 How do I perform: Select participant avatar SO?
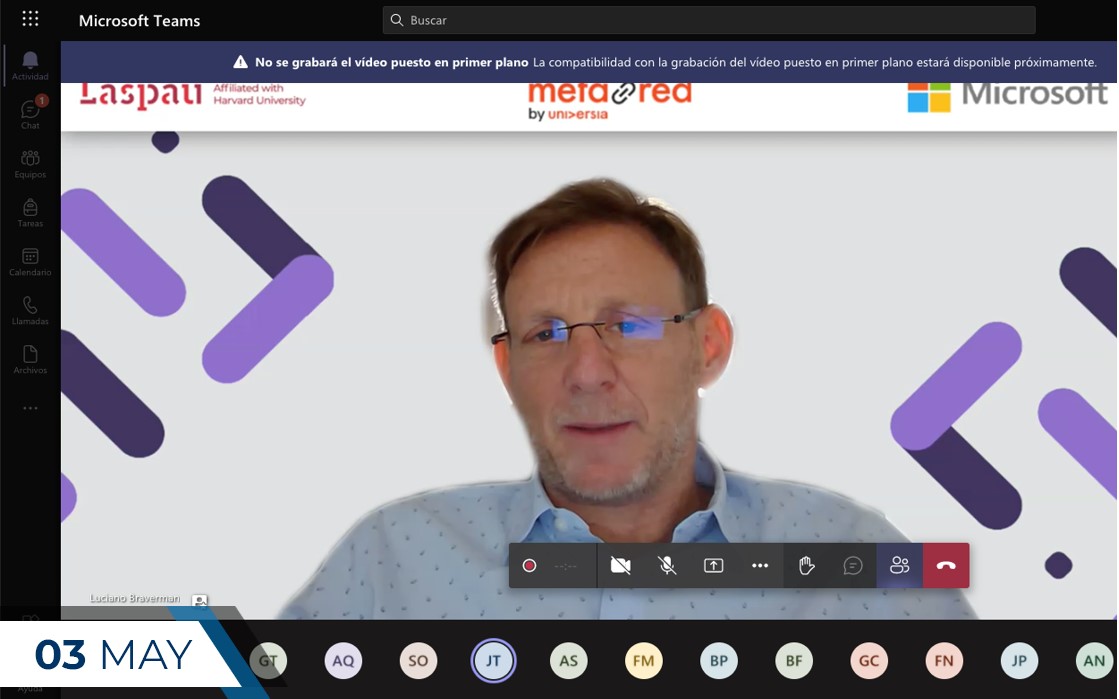click(x=418, y=660)
